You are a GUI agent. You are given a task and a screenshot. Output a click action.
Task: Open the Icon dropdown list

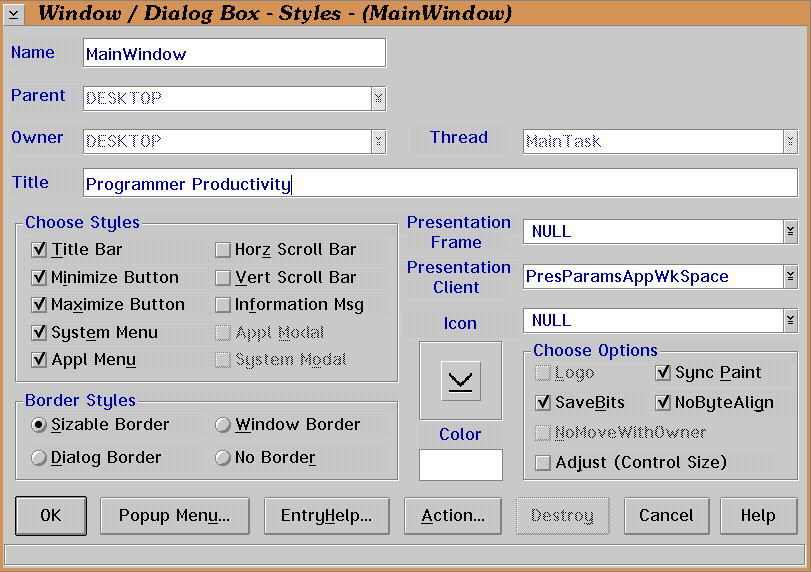[x=790, y=321]
